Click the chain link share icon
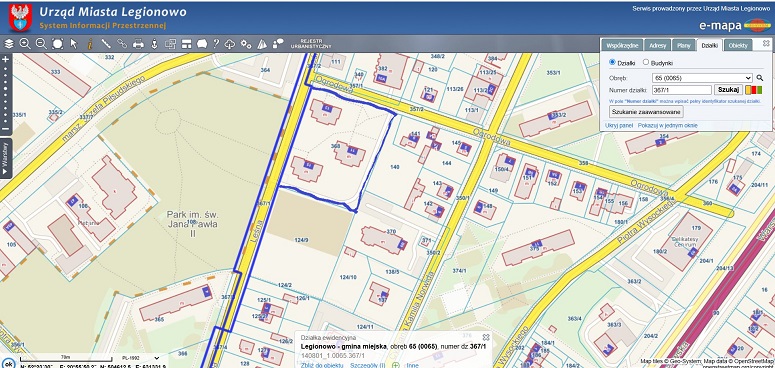Image resolution: width=775 pixels, height=368 pixels. click(122, 43)
